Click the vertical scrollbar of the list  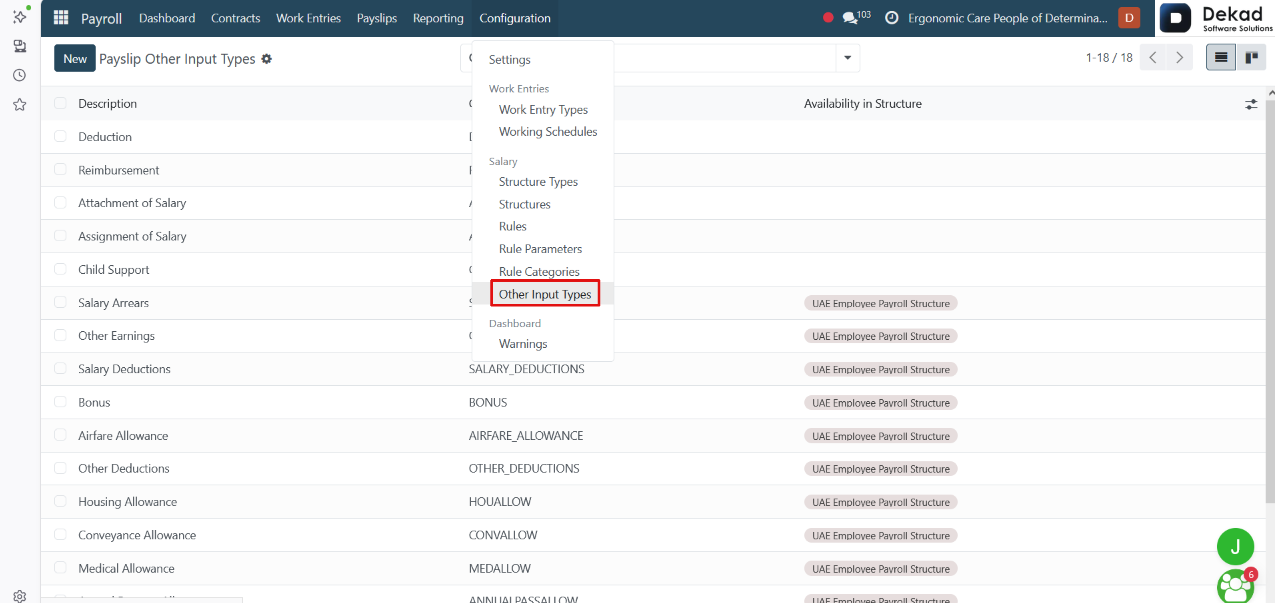pos(1271,300)
